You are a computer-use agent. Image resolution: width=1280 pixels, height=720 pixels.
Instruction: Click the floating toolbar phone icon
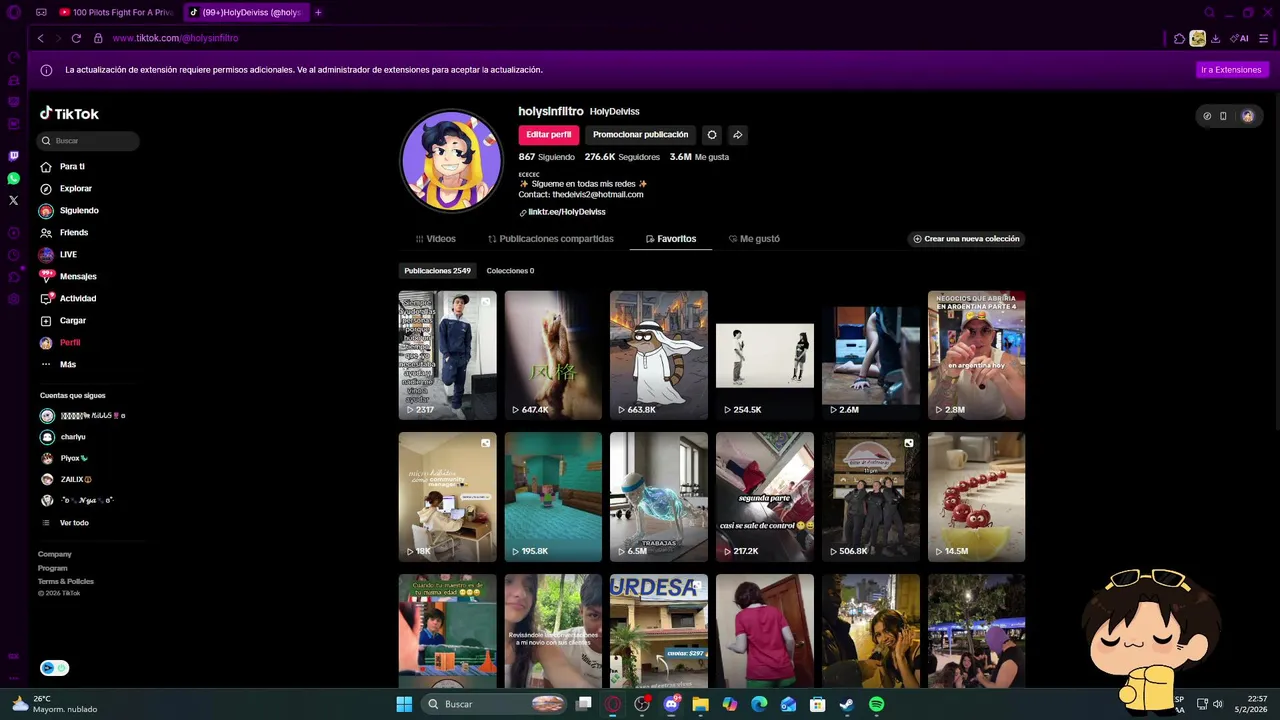pos(1223,116)
